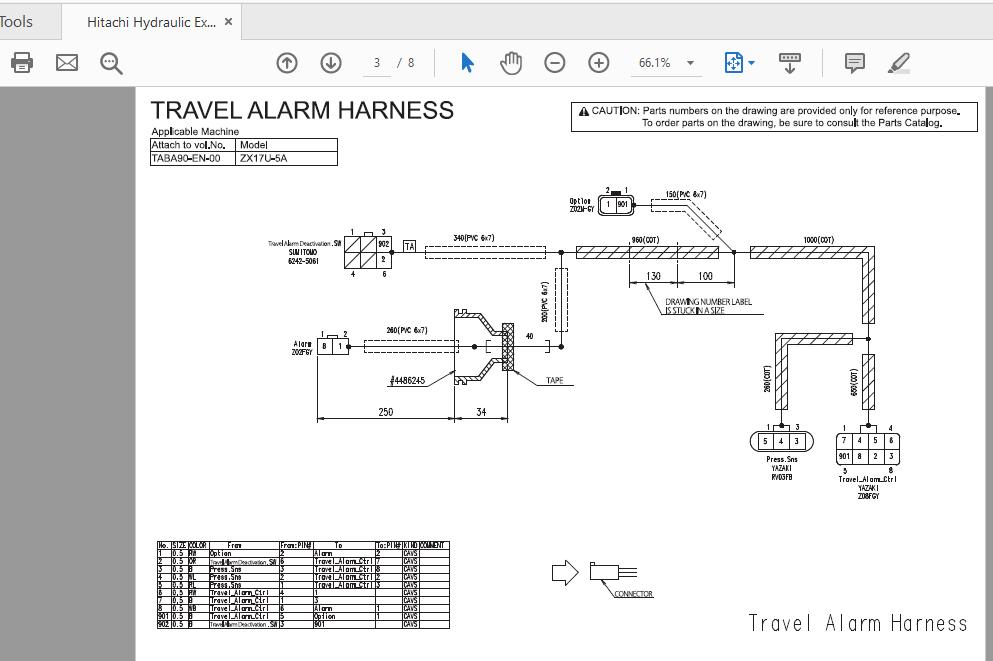Screen dimensions: 993x661
Task: Click the scrolling mode keyboard icon
Action: coord(790,63)
